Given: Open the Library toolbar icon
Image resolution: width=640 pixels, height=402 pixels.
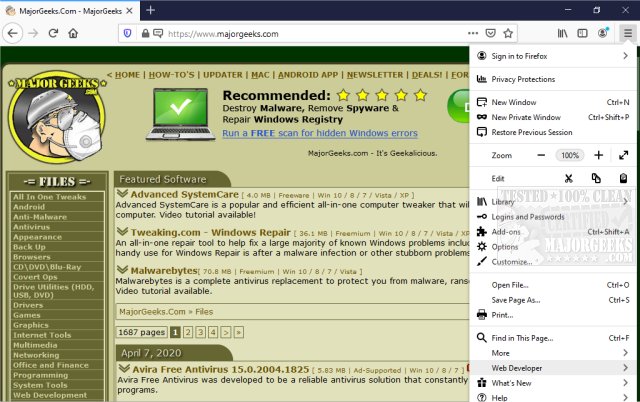Looking at the screenshot, I should point(562,33).
